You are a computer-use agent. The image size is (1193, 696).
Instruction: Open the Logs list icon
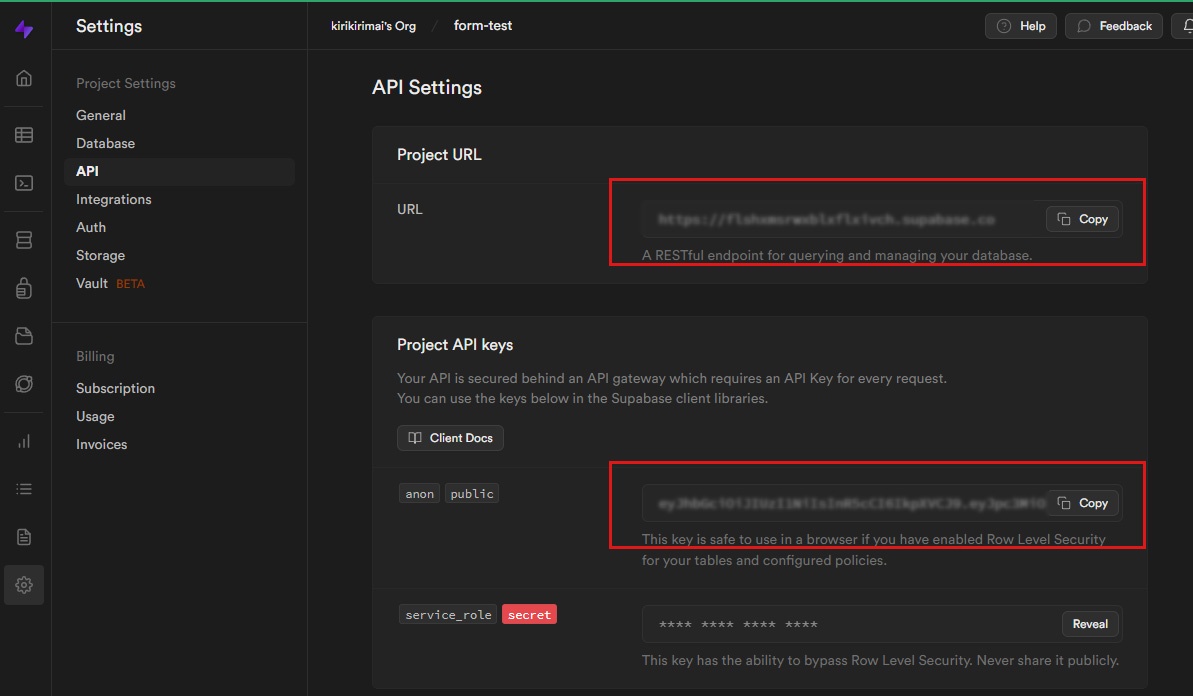[24, 489]
